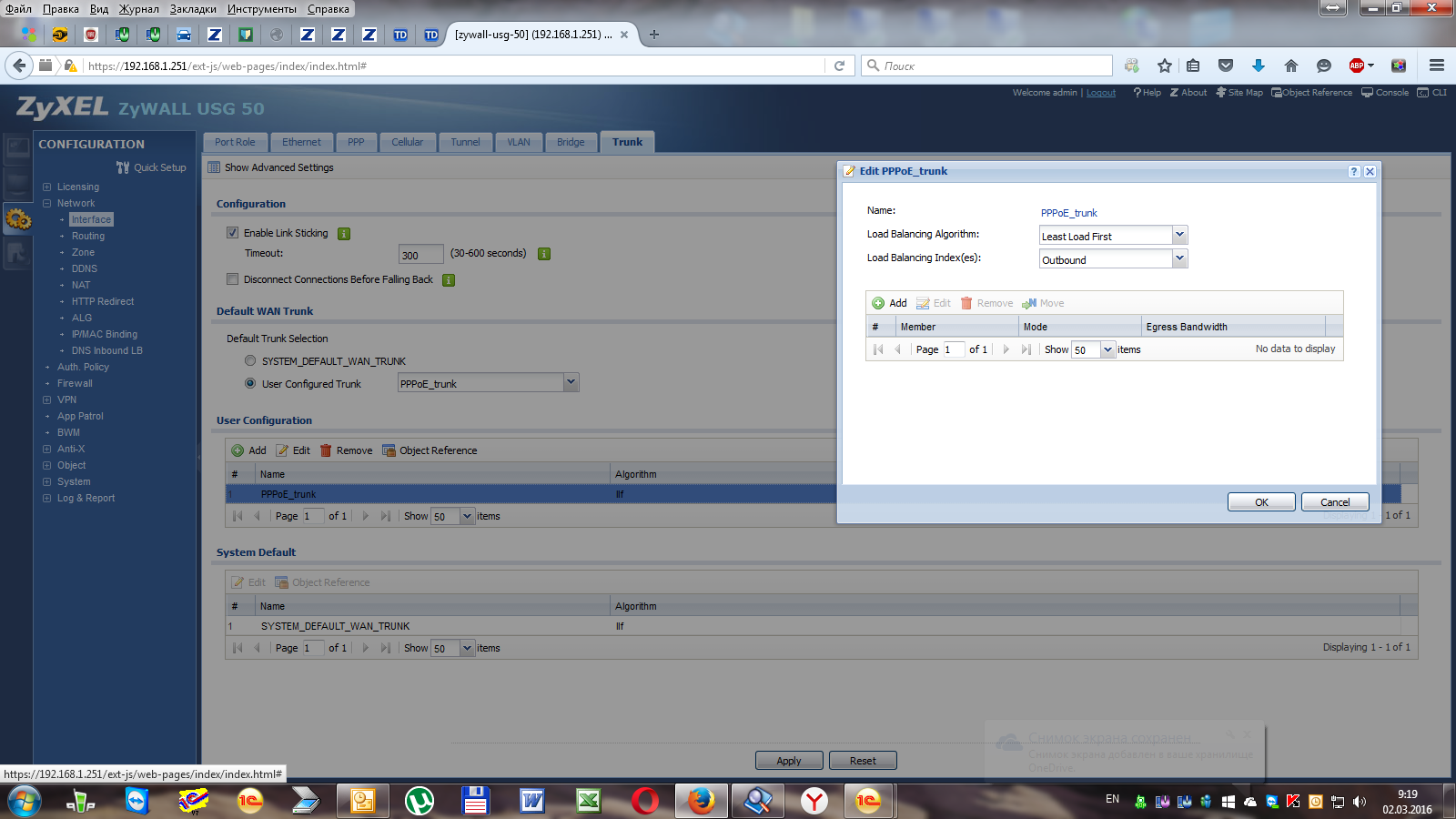Click OK in Edit PPPoE_trunk dialog
The width and height of the screenshot is (1456, 819).
click(1261, 501)
